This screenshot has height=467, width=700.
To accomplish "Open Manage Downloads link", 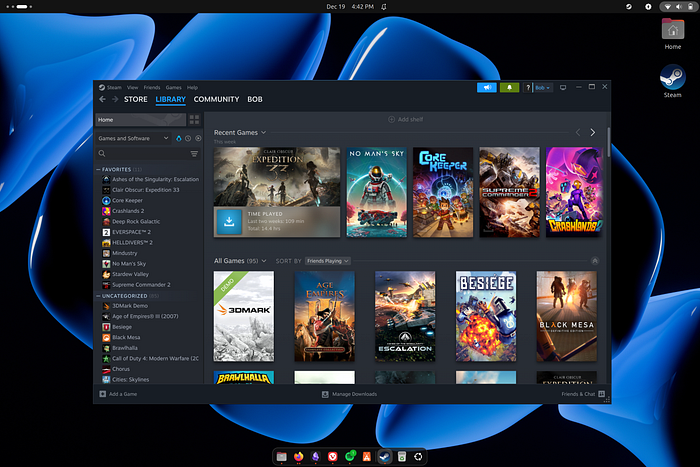I will [354, 394].
